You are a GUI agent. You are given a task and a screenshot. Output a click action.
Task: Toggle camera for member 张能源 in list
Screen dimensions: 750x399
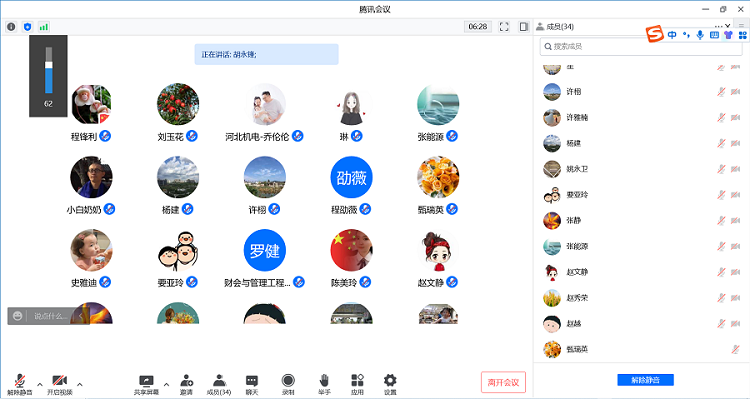(736, 247)
